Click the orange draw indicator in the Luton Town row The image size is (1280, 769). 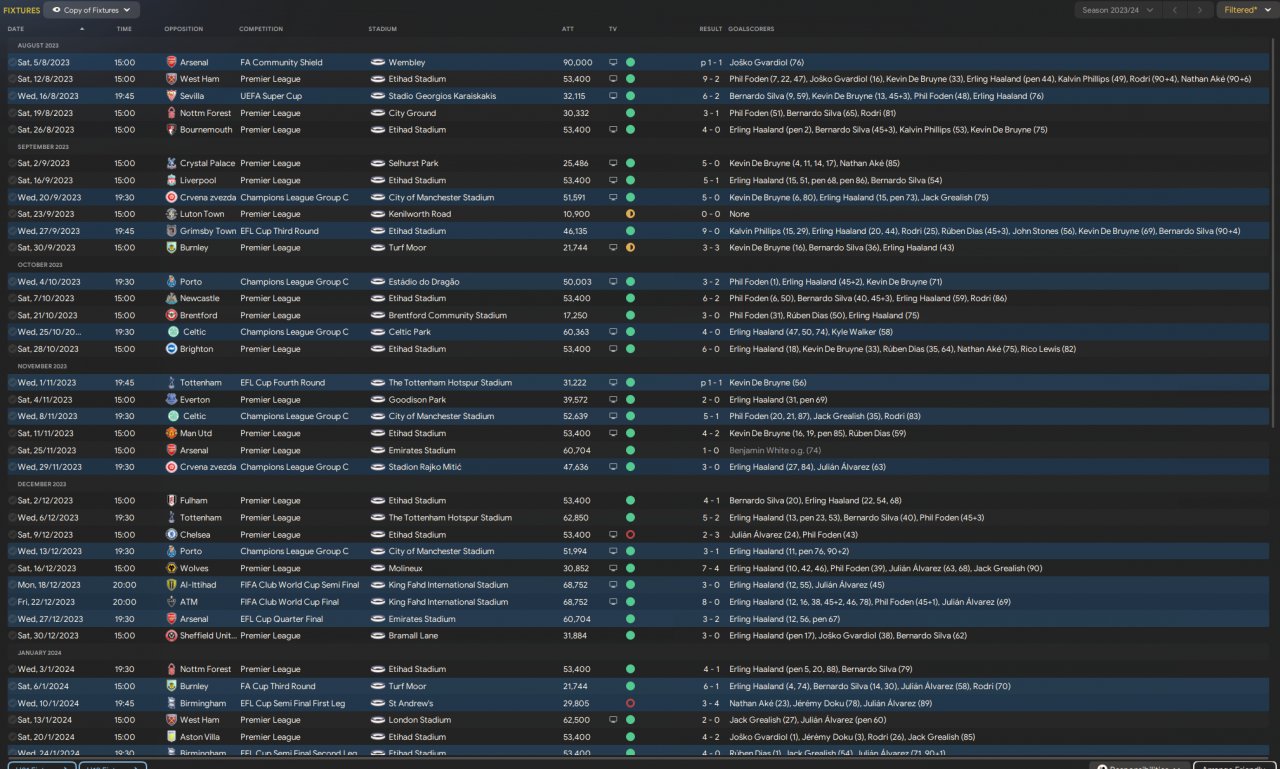[x=630, y=214]
